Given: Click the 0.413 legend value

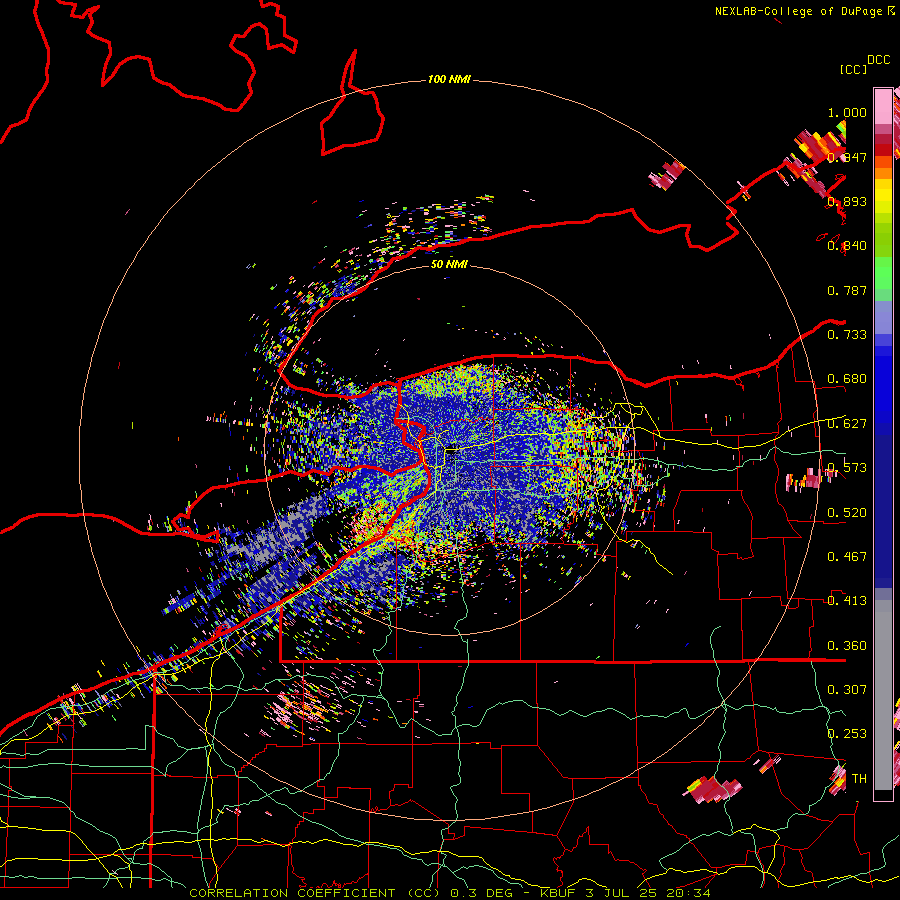Looking at the screenshot, I should coord(847,601).
